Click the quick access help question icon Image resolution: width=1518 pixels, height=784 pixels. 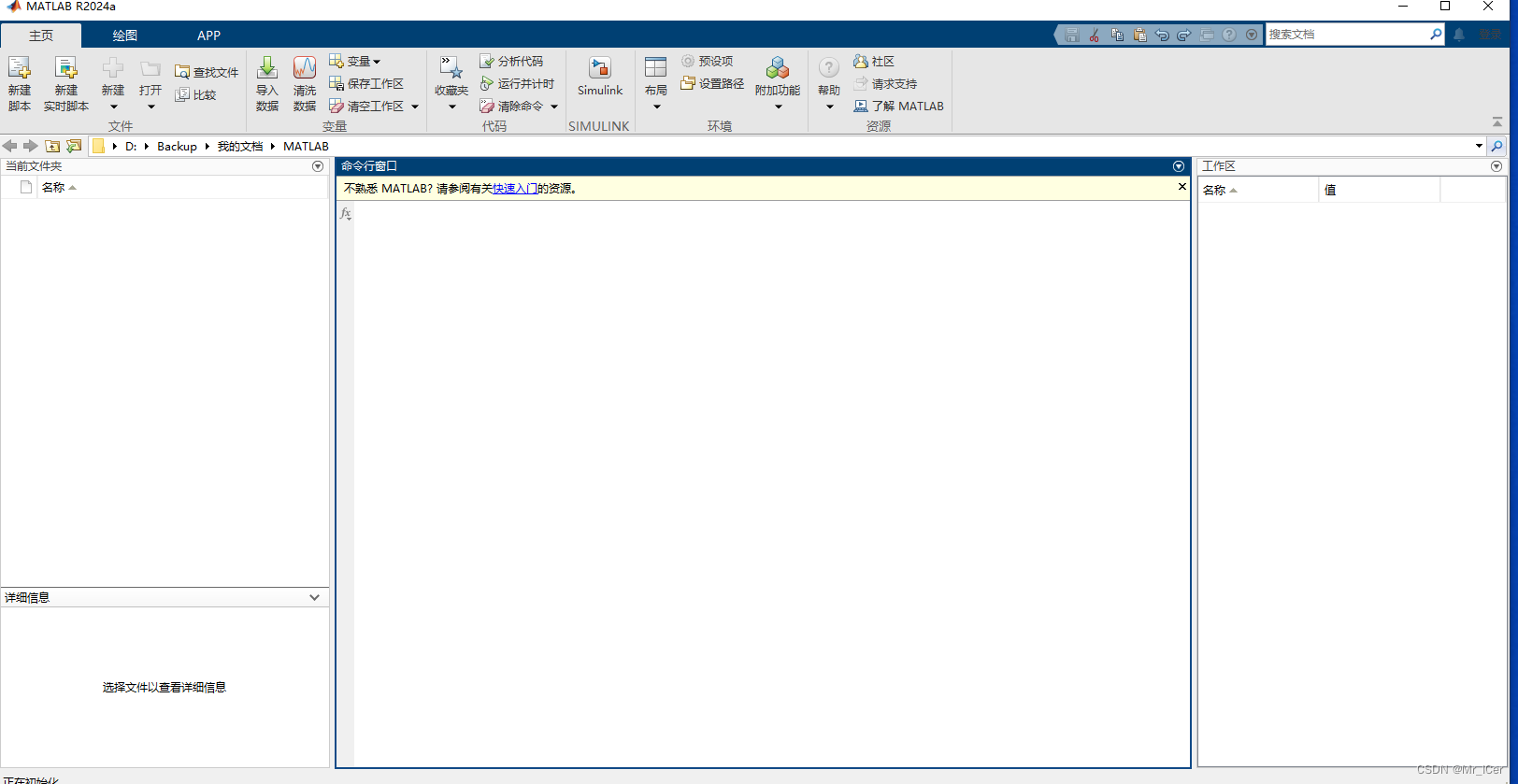coord(1229,35)
